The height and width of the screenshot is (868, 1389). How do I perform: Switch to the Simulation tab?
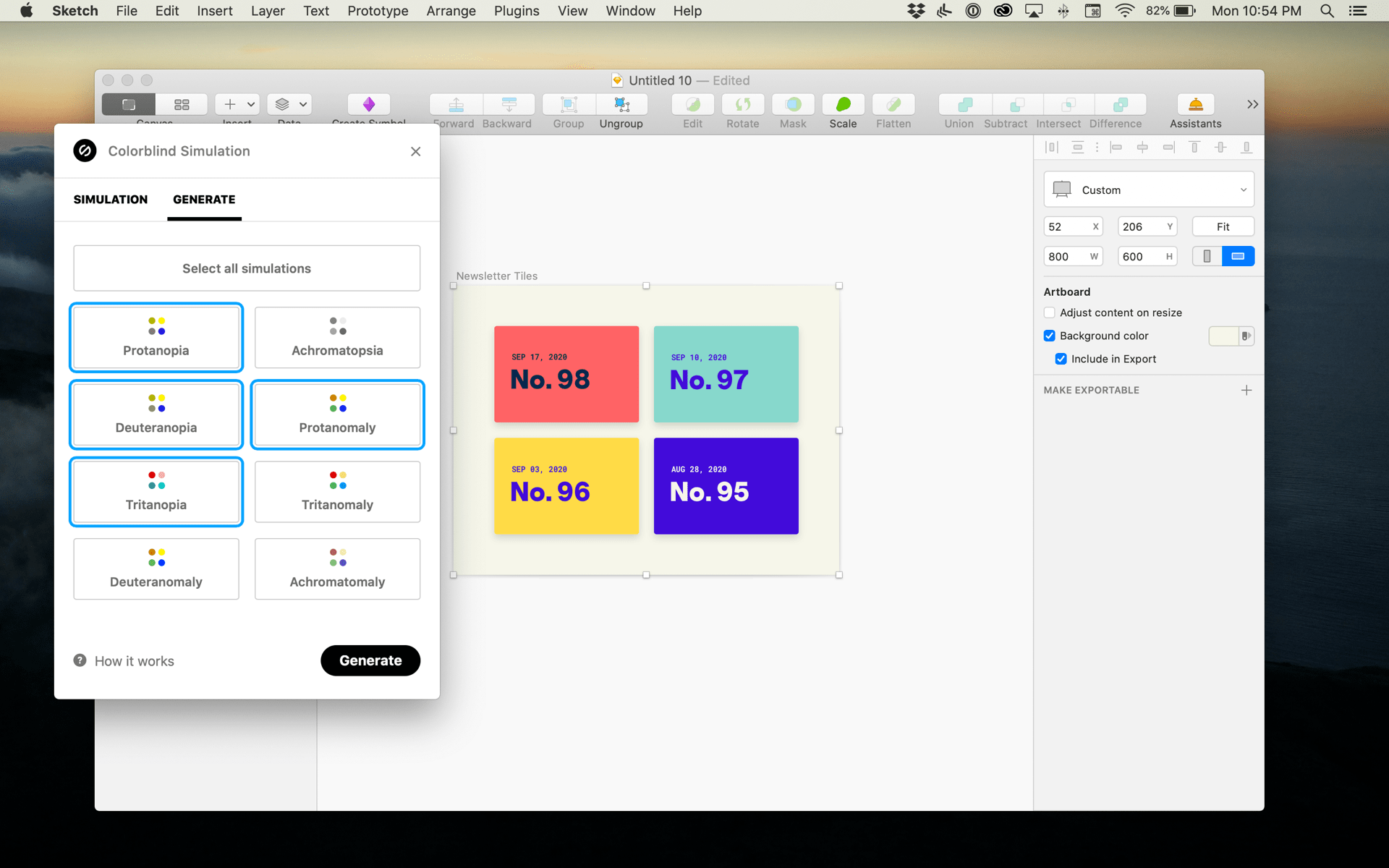pos(110,200)
